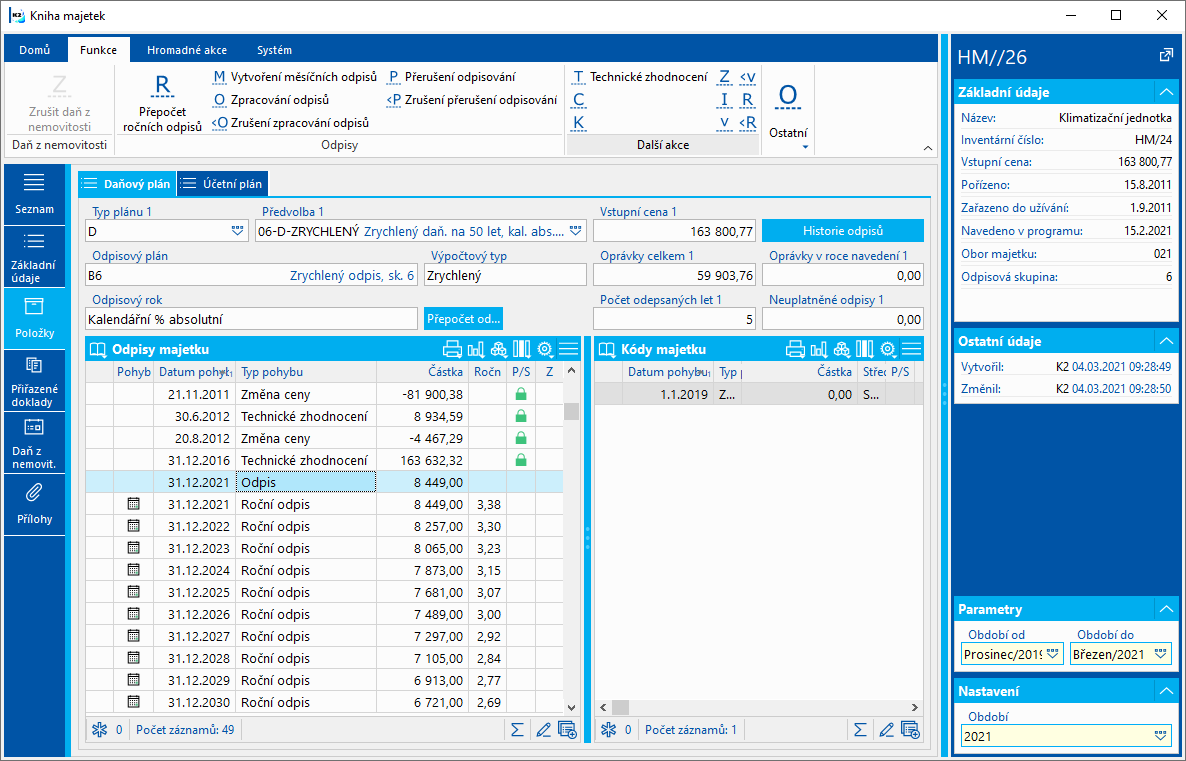This screenshot has width=1186, height=761.
Task: Click the K icon in Další akce
Action: (x=579, y=123)
